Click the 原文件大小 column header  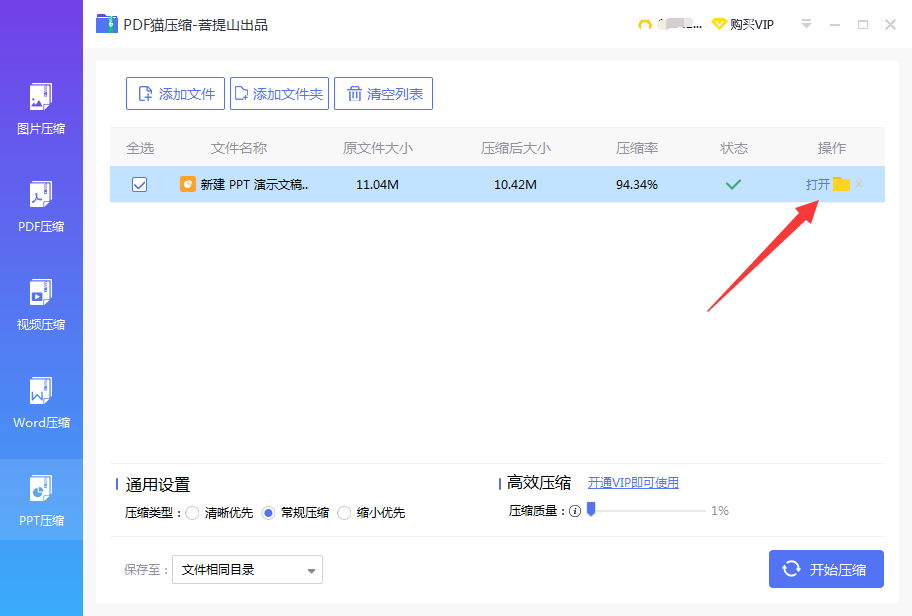[377, 148]
